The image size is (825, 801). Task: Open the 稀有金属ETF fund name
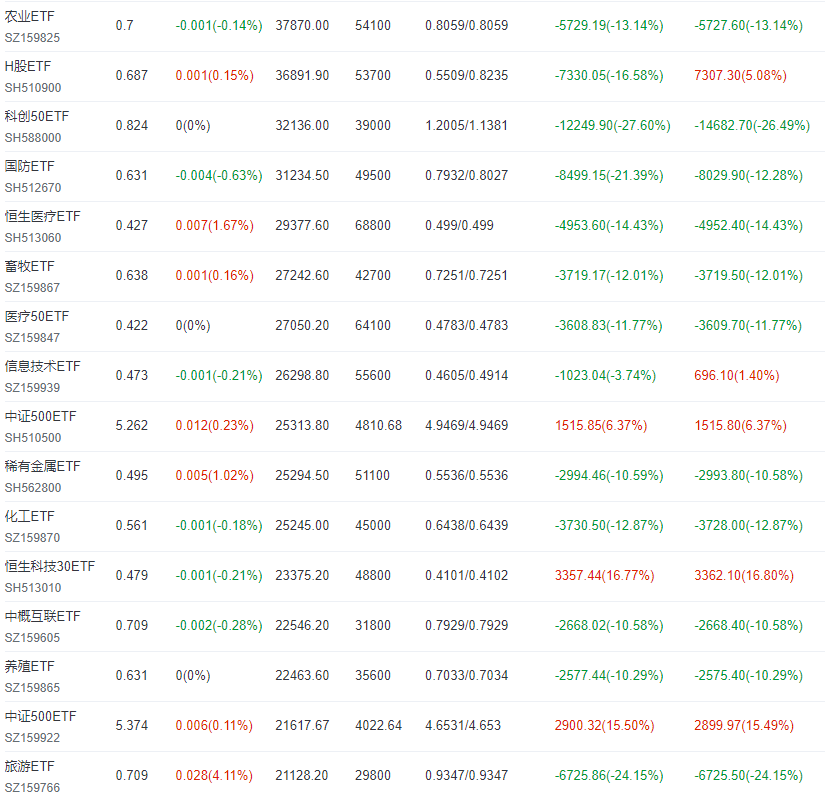pos(43,466)
